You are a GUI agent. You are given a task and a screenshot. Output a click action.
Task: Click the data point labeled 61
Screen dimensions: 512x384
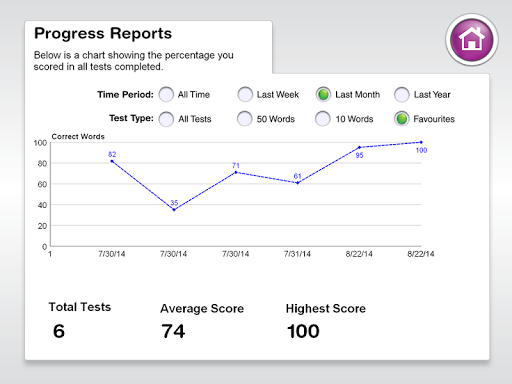coord(297,183)
